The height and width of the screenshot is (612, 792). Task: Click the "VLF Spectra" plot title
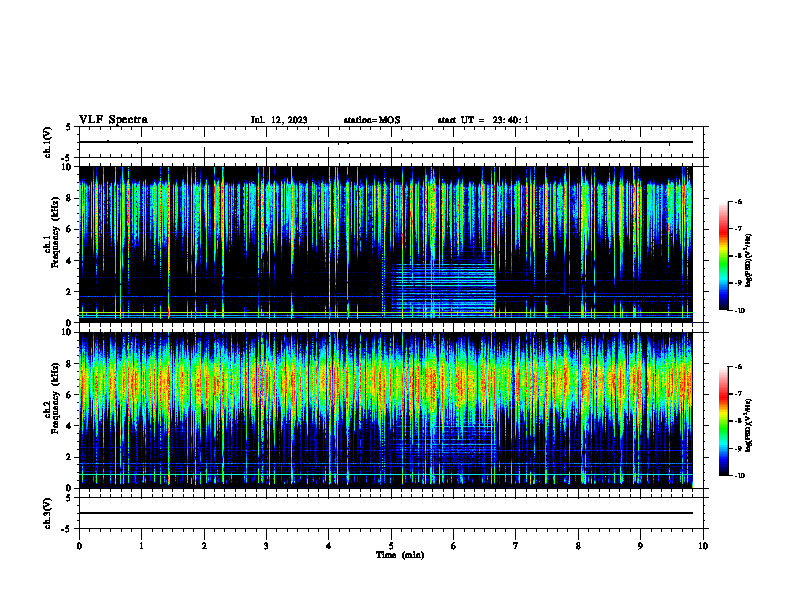[113, 120]
